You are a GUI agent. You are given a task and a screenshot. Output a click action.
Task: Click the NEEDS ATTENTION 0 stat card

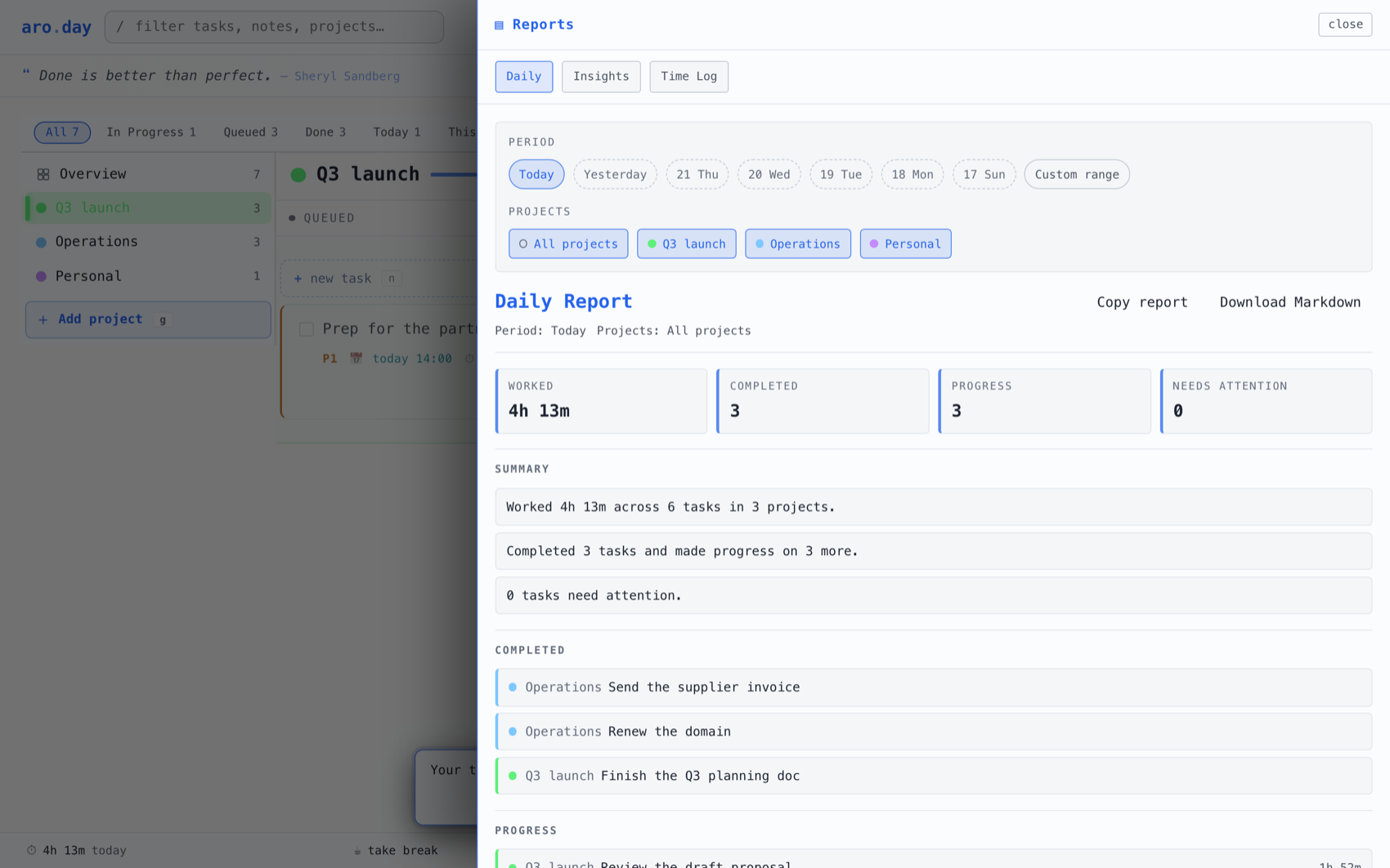1266,400
